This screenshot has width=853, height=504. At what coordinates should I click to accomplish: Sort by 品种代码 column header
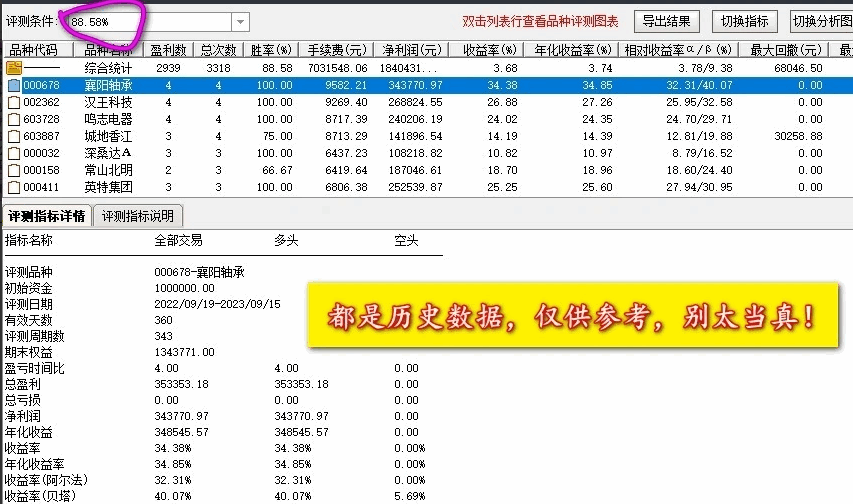point(38,50)
